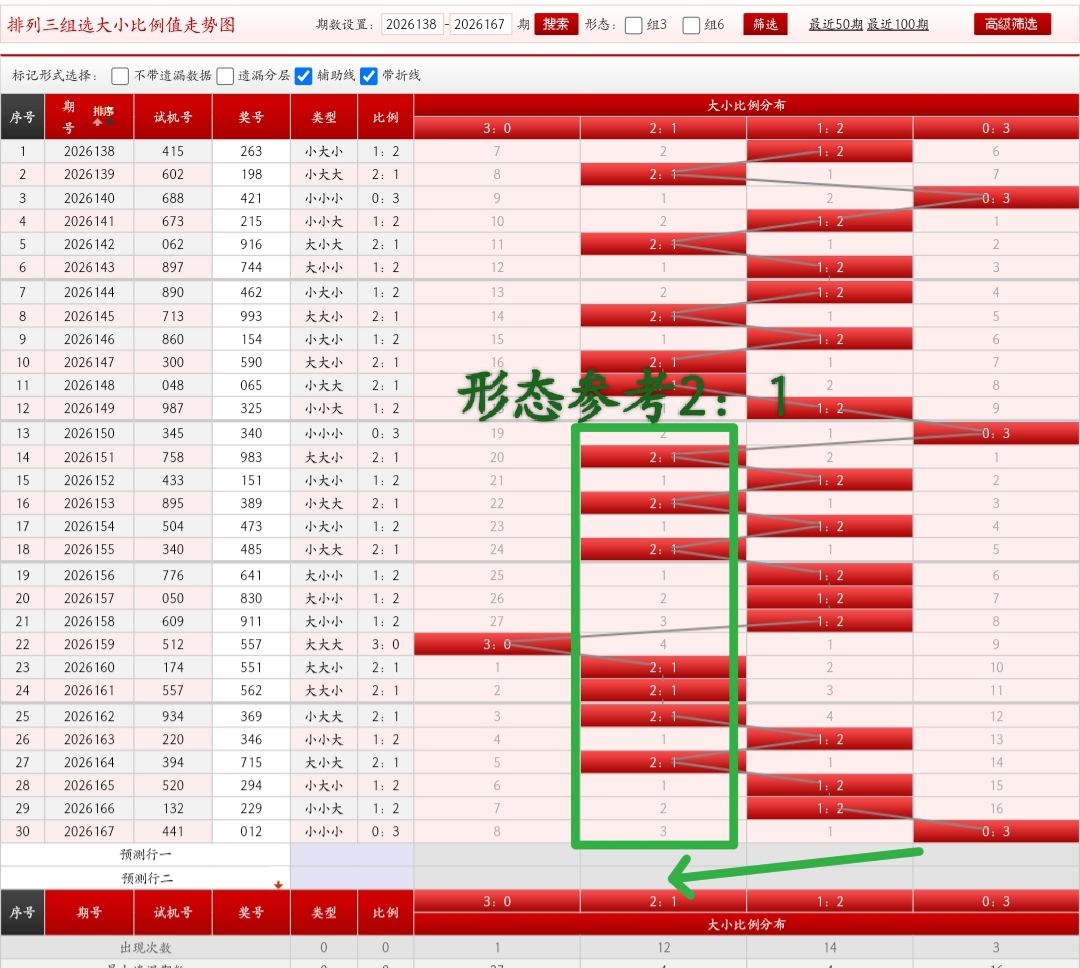Select period 2026167 cell
The height and width of the screenshot is (968, 1080).
[89, 832]
